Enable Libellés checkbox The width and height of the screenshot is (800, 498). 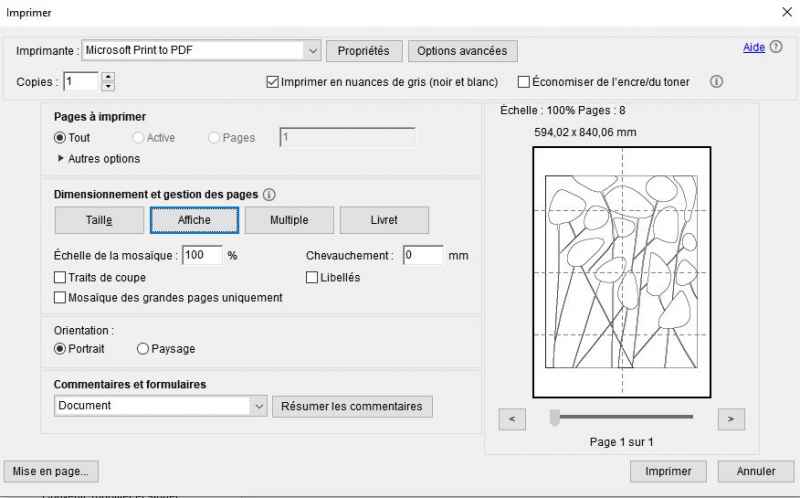(312, 277)
